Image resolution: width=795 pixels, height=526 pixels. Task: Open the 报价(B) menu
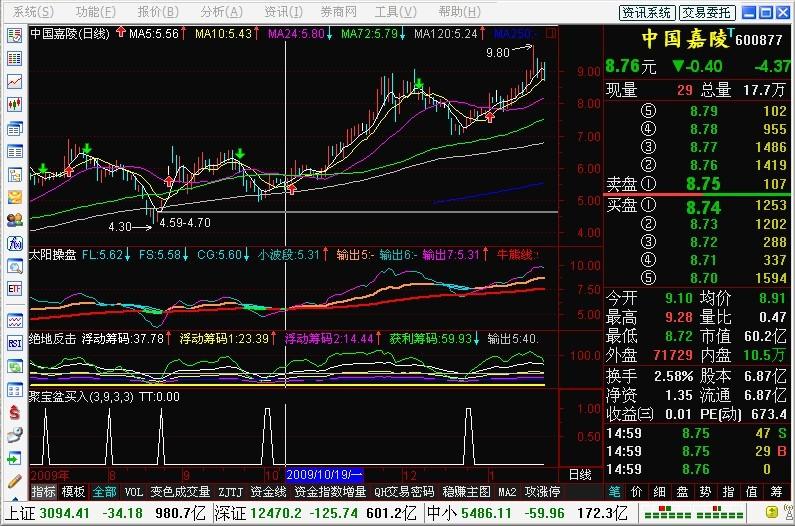click(158, 11)
